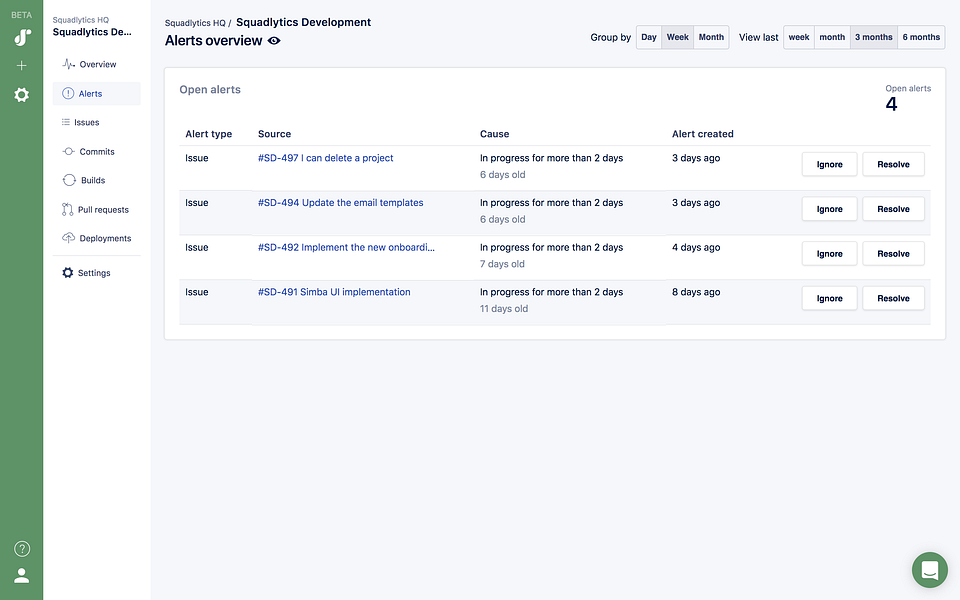Click the open alerts count 4
This screenshot has width=960, height=600.
pyautogui.click(x=891, y=104)
